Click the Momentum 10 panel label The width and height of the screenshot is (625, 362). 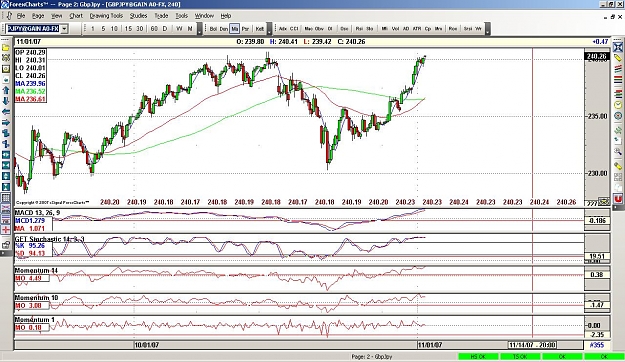(x=36, y=298)
